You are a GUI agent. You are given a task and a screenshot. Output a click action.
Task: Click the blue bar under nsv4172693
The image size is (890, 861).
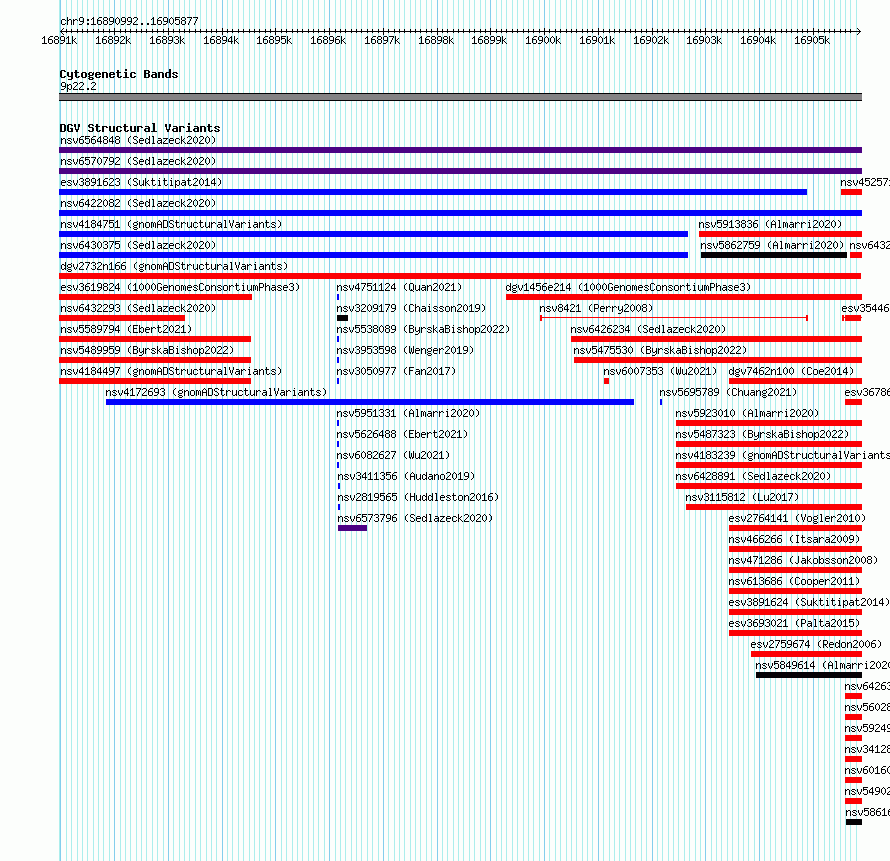point(370,402)
